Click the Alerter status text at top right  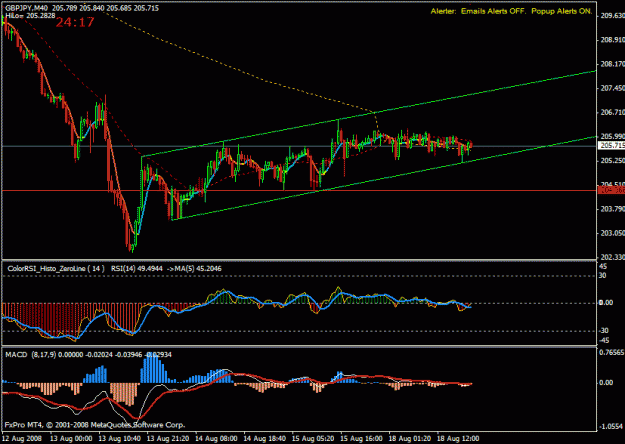point(511,11)
